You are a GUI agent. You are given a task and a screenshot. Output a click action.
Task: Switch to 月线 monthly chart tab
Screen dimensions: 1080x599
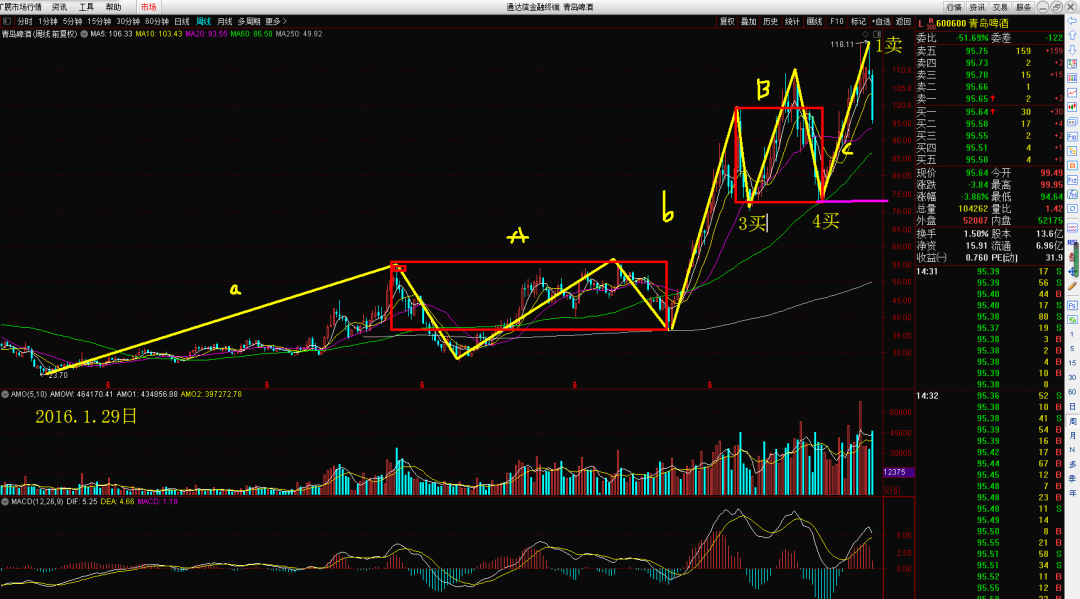click(225, 22)
